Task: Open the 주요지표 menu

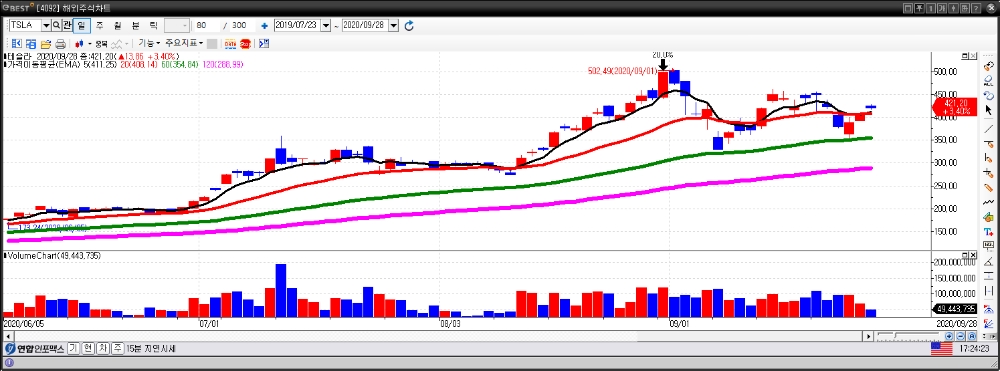Action: coord(184,44)
